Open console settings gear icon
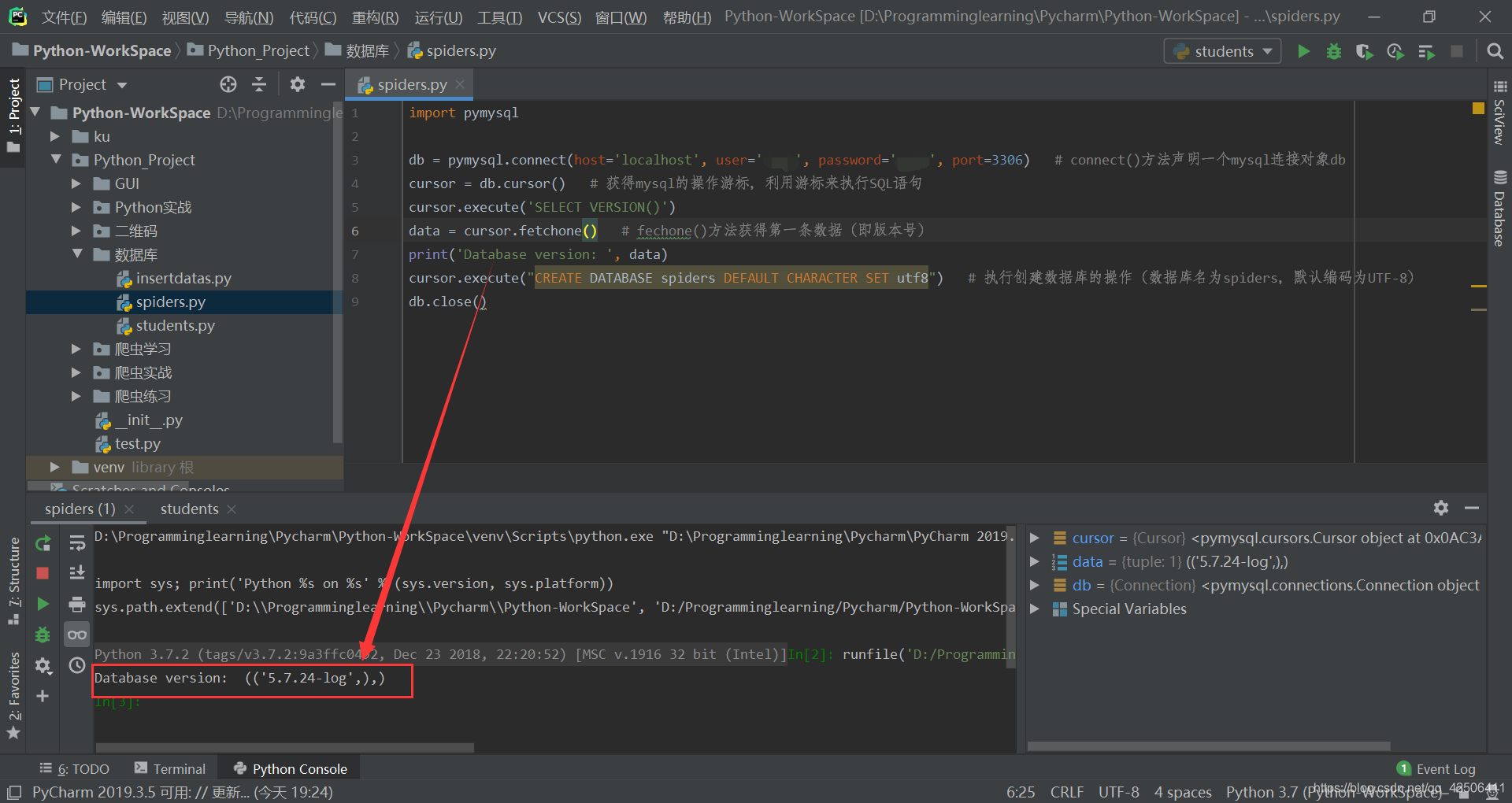The height and width of the screenshot is (803, 1512). coord(43,666)
